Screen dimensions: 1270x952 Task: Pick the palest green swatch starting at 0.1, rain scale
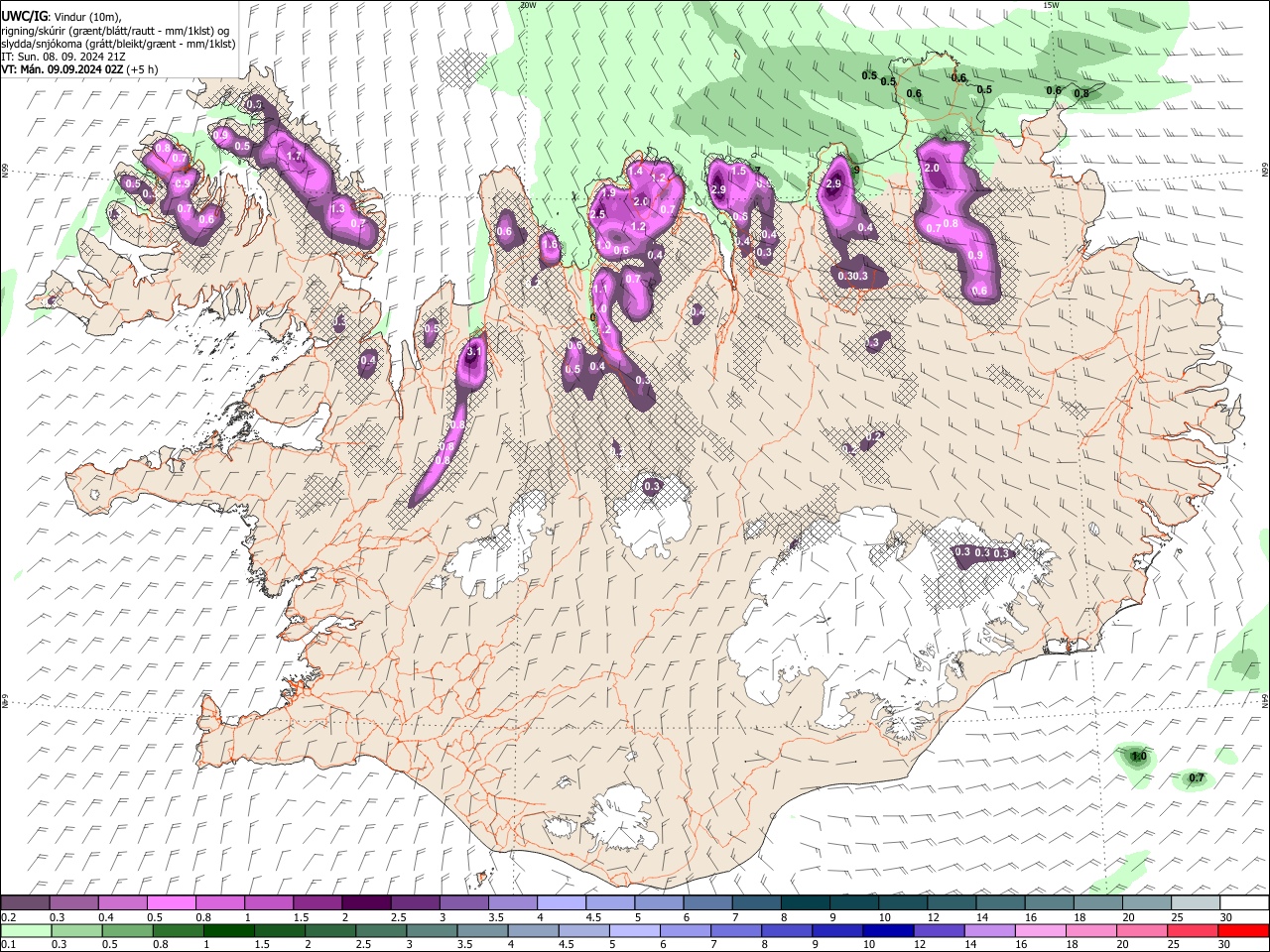click(x=26, y=930)
